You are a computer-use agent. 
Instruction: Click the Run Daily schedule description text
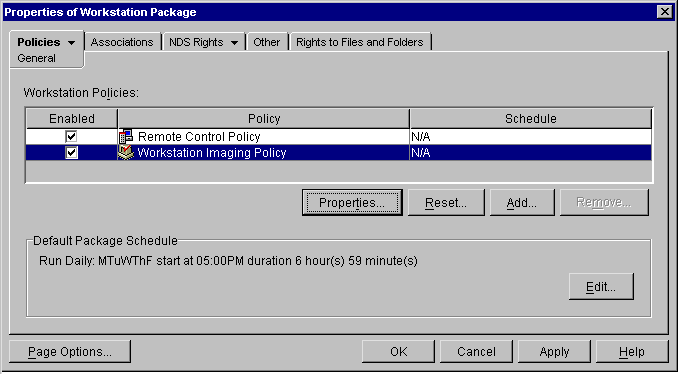coord(228,261)
